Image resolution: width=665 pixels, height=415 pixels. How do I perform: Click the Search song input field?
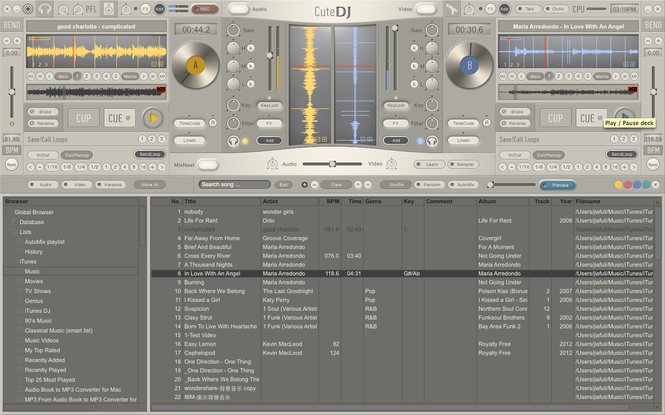tap(235, 185)
